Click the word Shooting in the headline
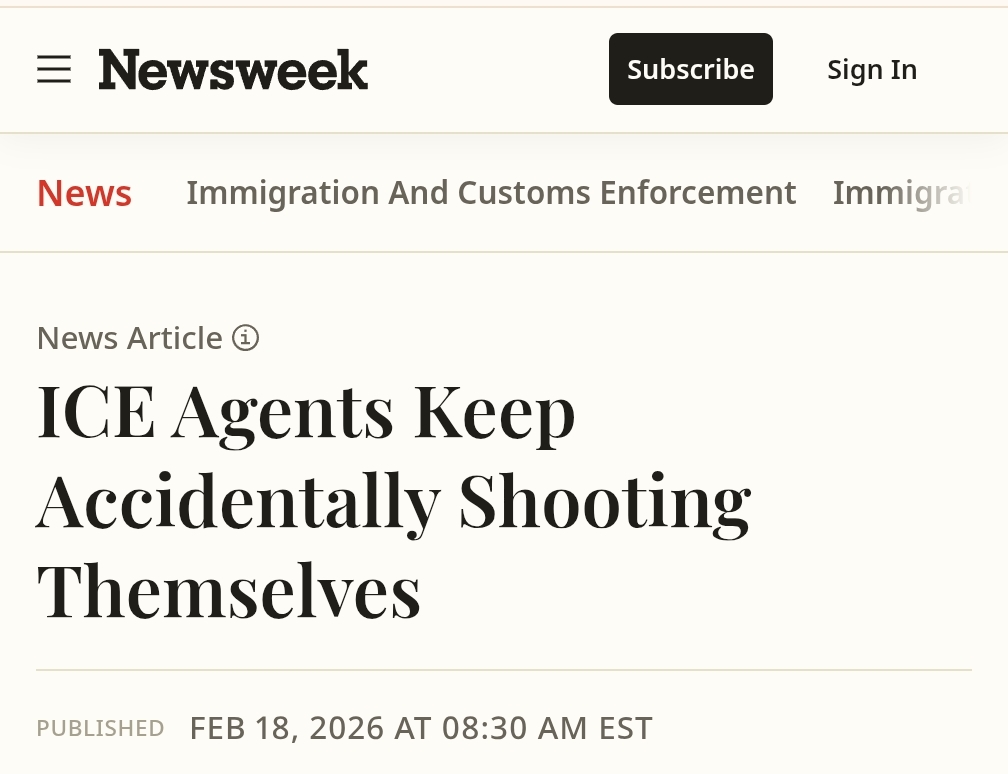 click(604, 501)
